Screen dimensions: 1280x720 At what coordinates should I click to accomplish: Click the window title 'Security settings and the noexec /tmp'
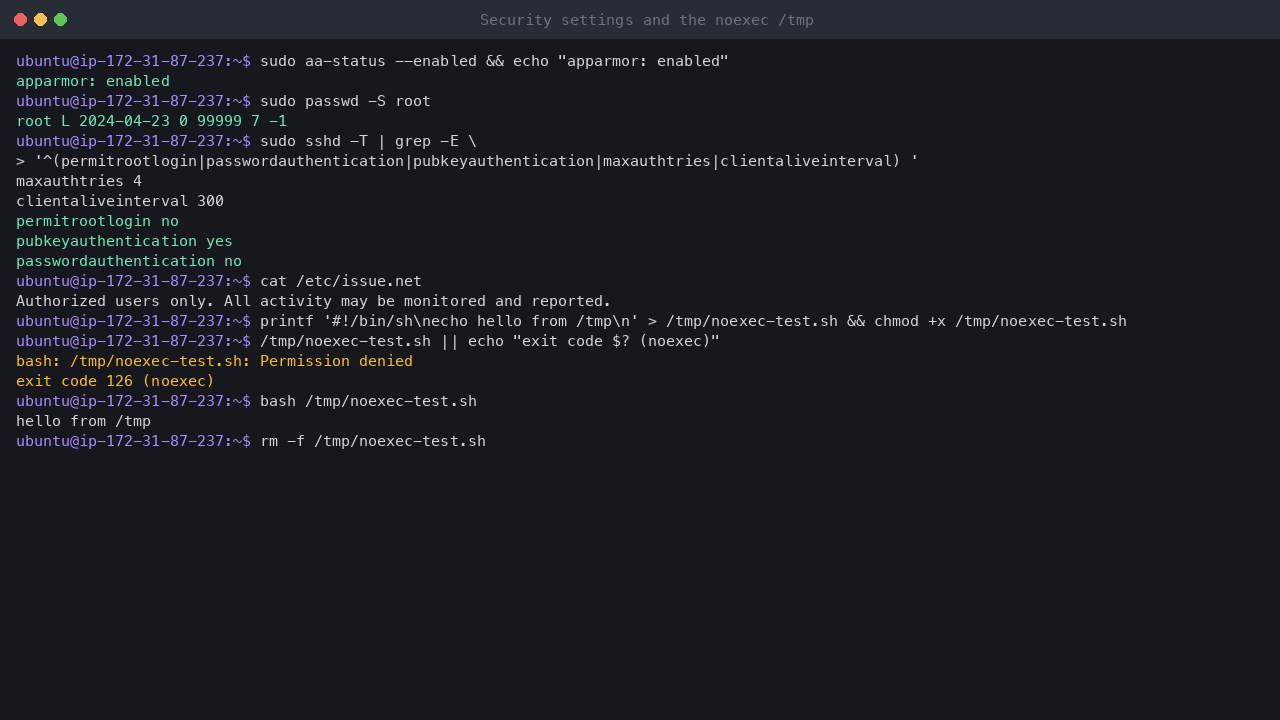[x=646, y=20]
